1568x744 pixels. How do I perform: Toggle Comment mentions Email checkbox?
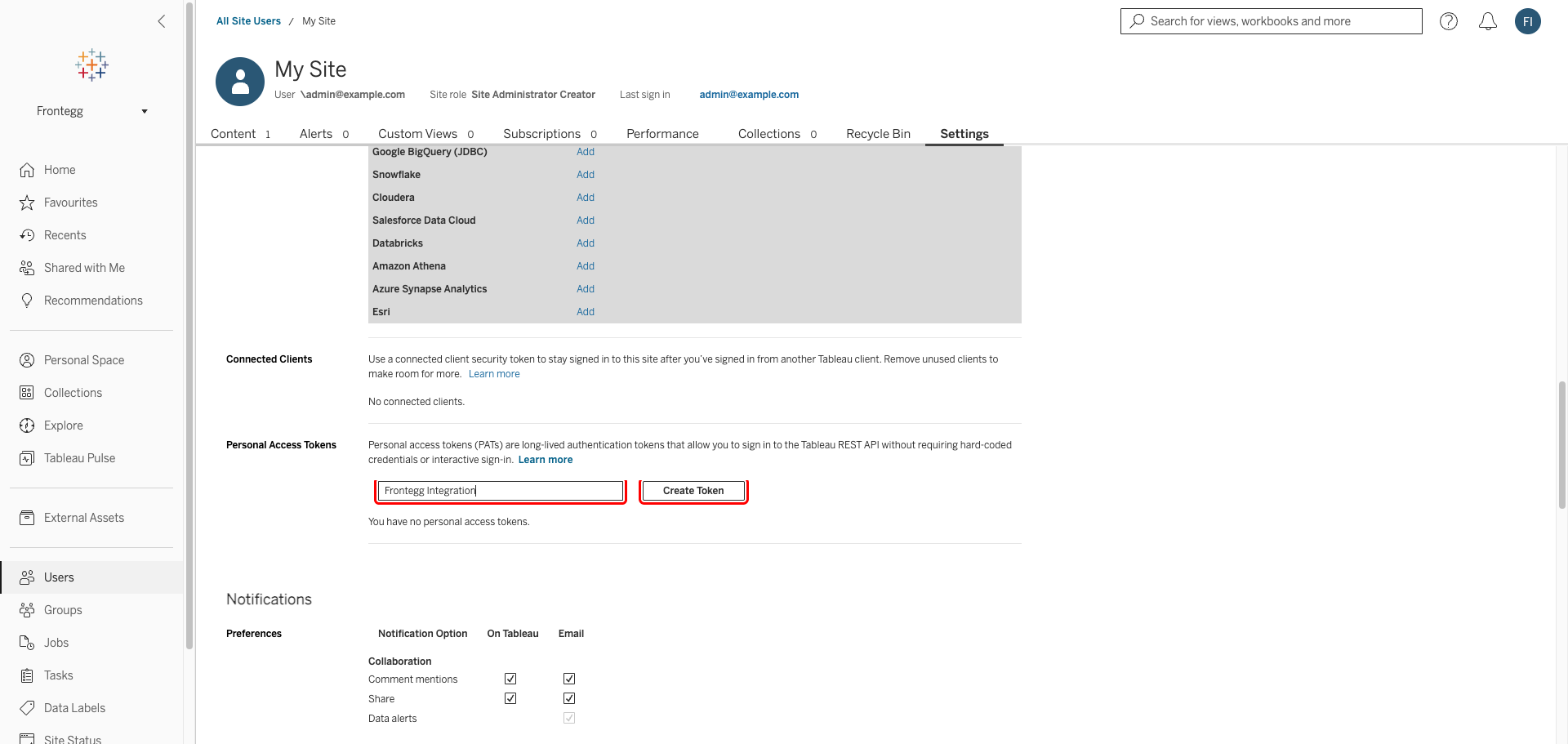(569, 679)
